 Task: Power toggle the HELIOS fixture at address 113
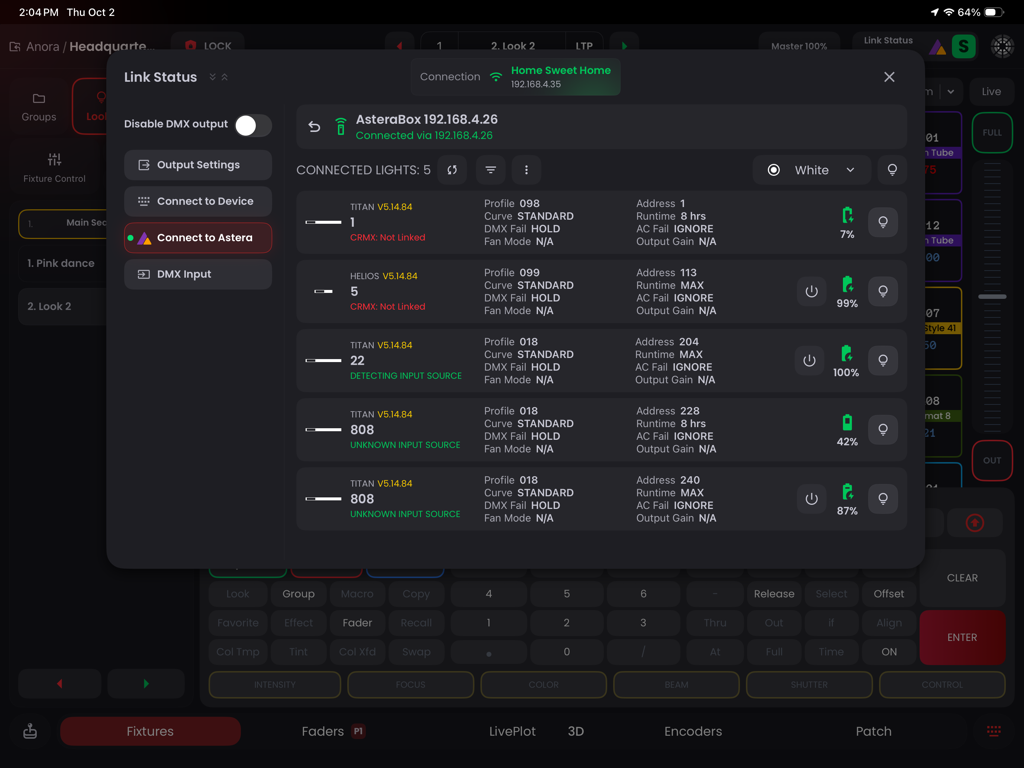809,291
